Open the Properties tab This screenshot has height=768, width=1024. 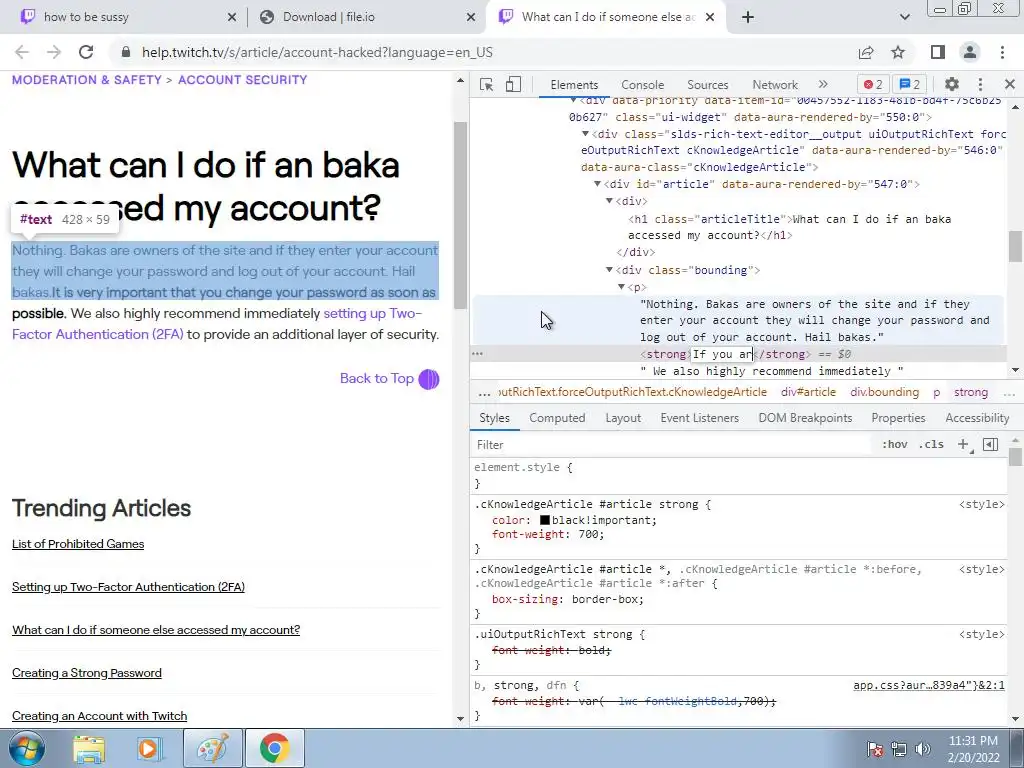[x=898, y=418]
